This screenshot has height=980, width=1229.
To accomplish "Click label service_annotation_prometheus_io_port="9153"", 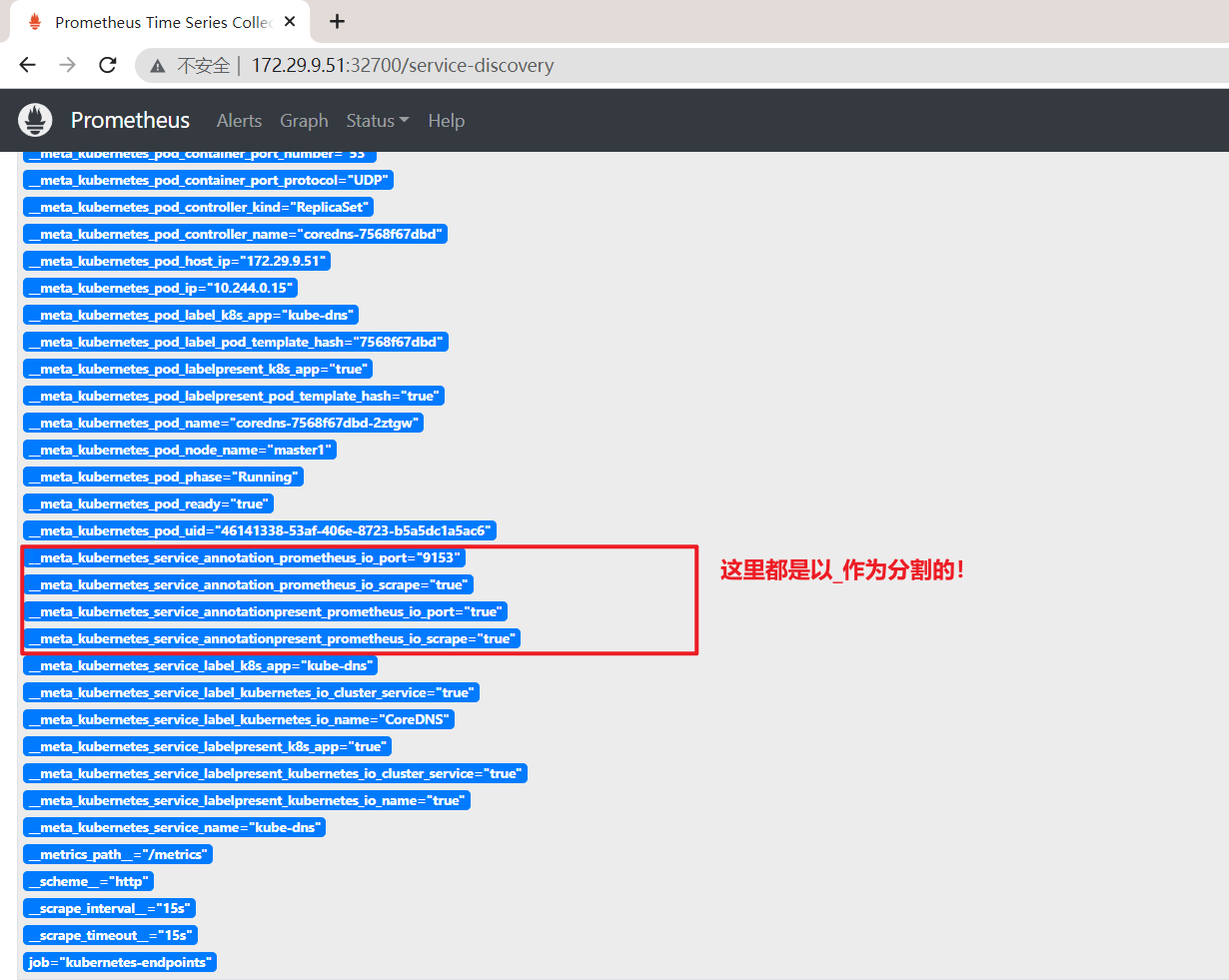I will click(x=245, y=557).
